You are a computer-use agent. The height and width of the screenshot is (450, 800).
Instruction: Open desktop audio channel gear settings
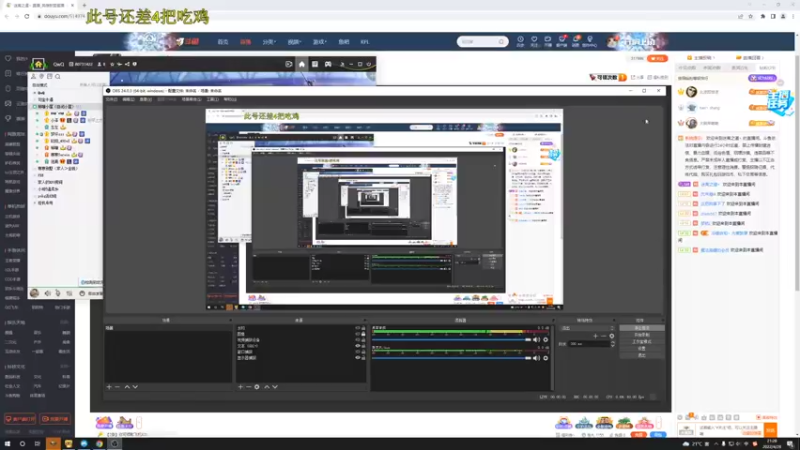[545, 340]
